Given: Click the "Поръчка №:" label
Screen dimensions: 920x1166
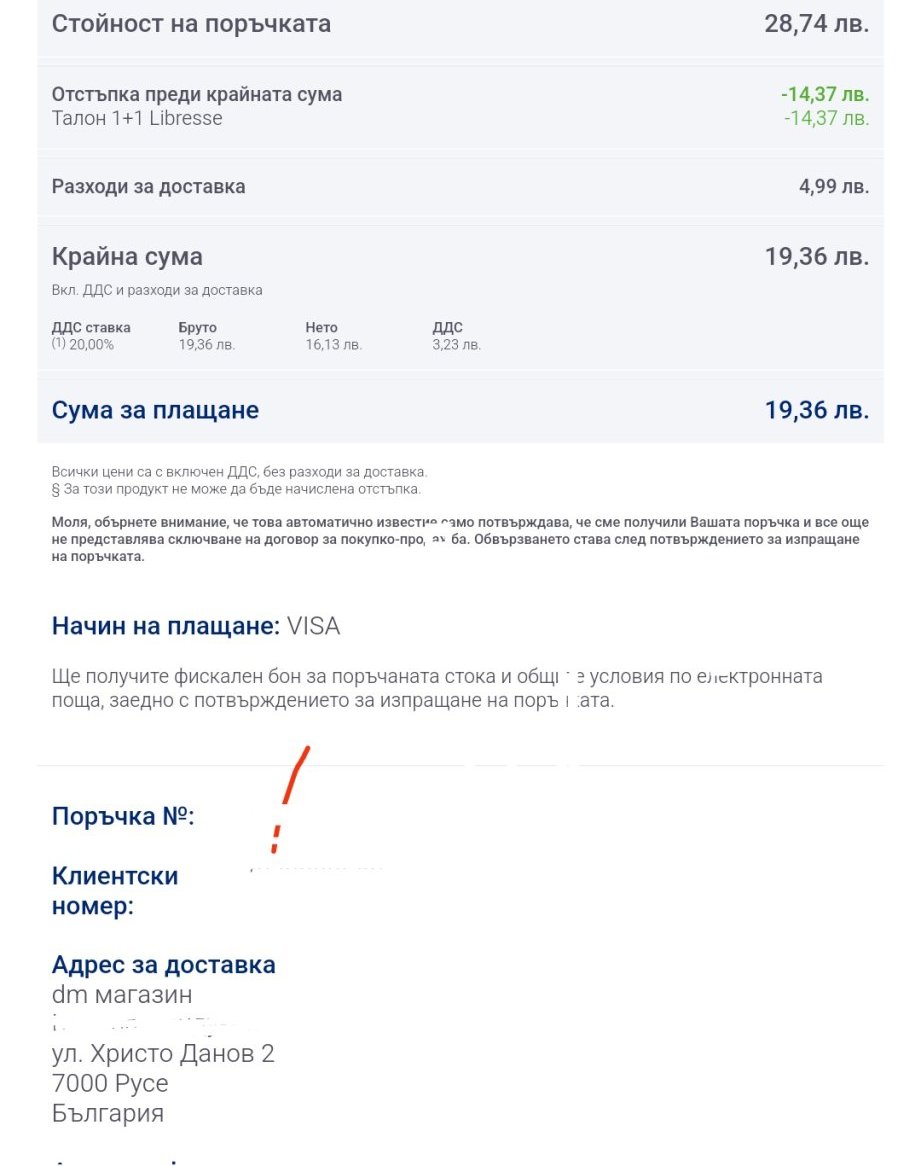Looking at the screenshot, I should pyautogui.click(x=122, y=816).
